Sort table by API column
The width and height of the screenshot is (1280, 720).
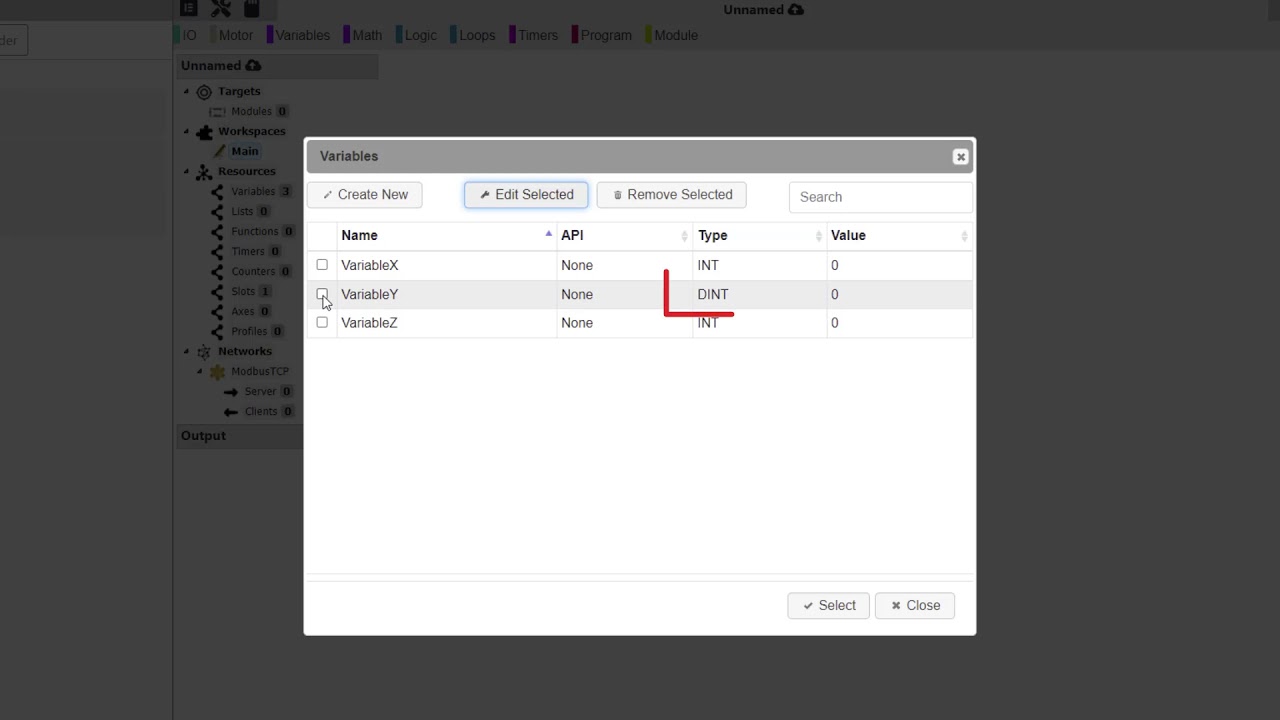pyautogui.click(x=625, y=236)
